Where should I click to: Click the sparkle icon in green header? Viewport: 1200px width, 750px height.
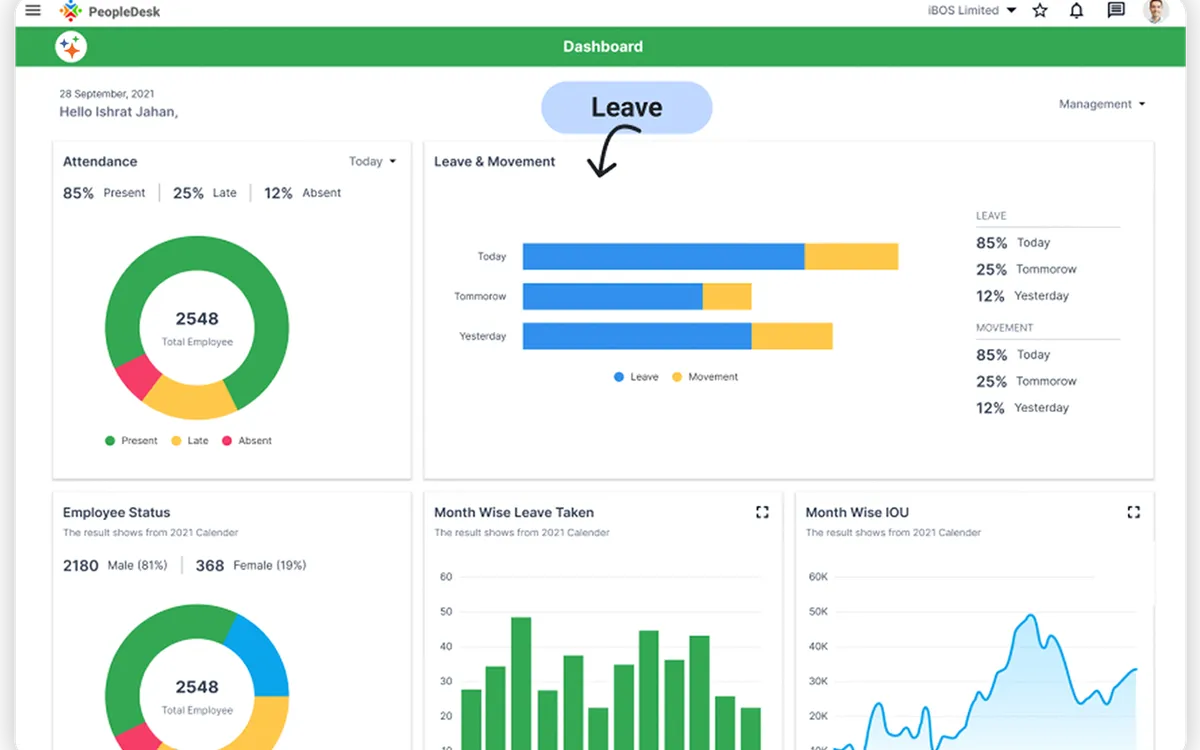[x=71, y=47]
